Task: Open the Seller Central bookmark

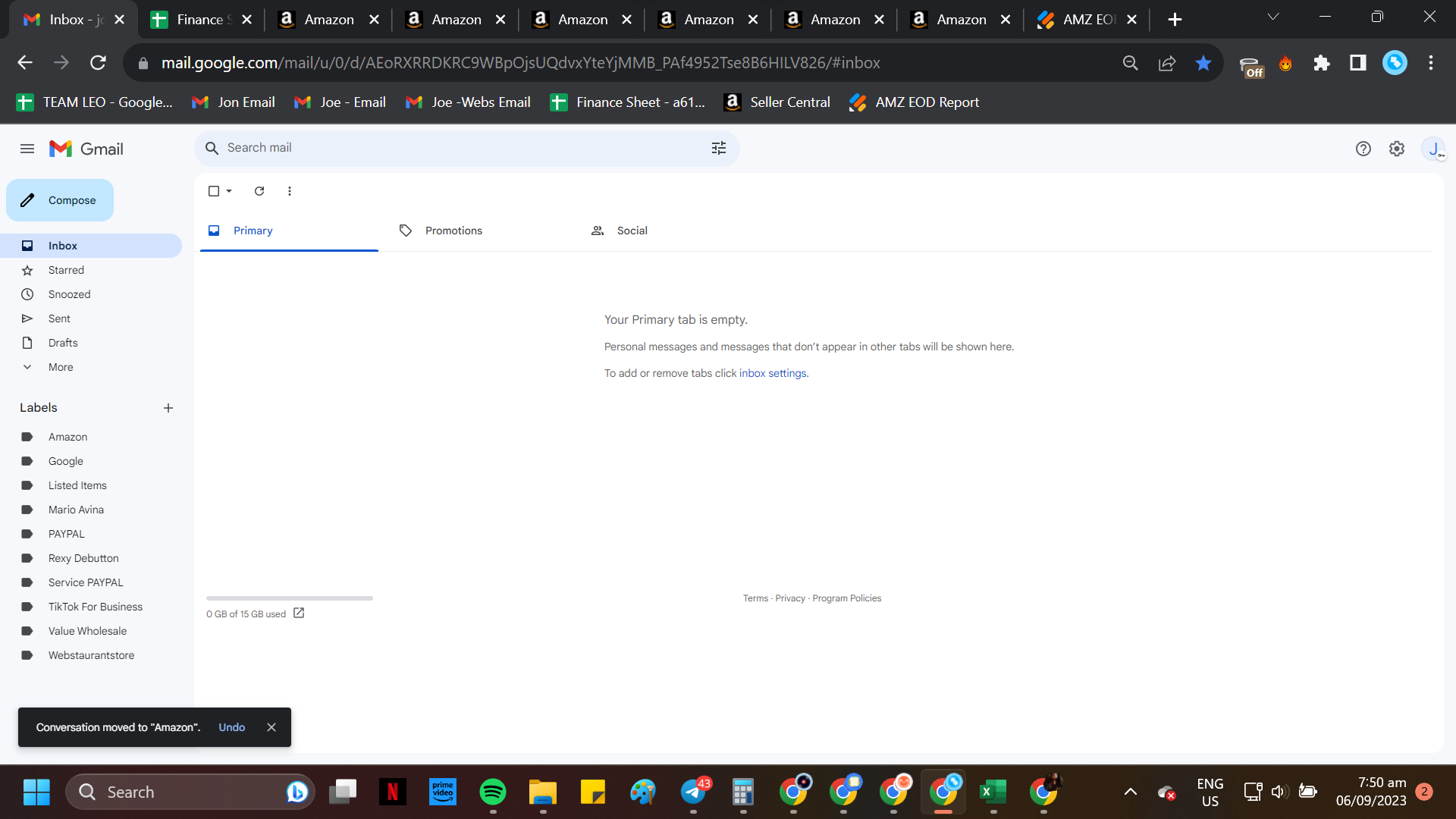Action: (x=777, y=102)
